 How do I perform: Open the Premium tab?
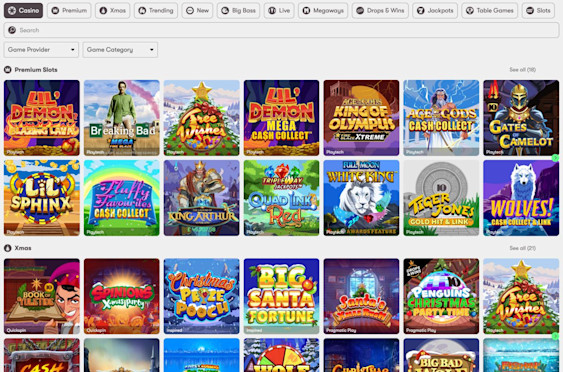pyautogui.click(x=69, y=10)
